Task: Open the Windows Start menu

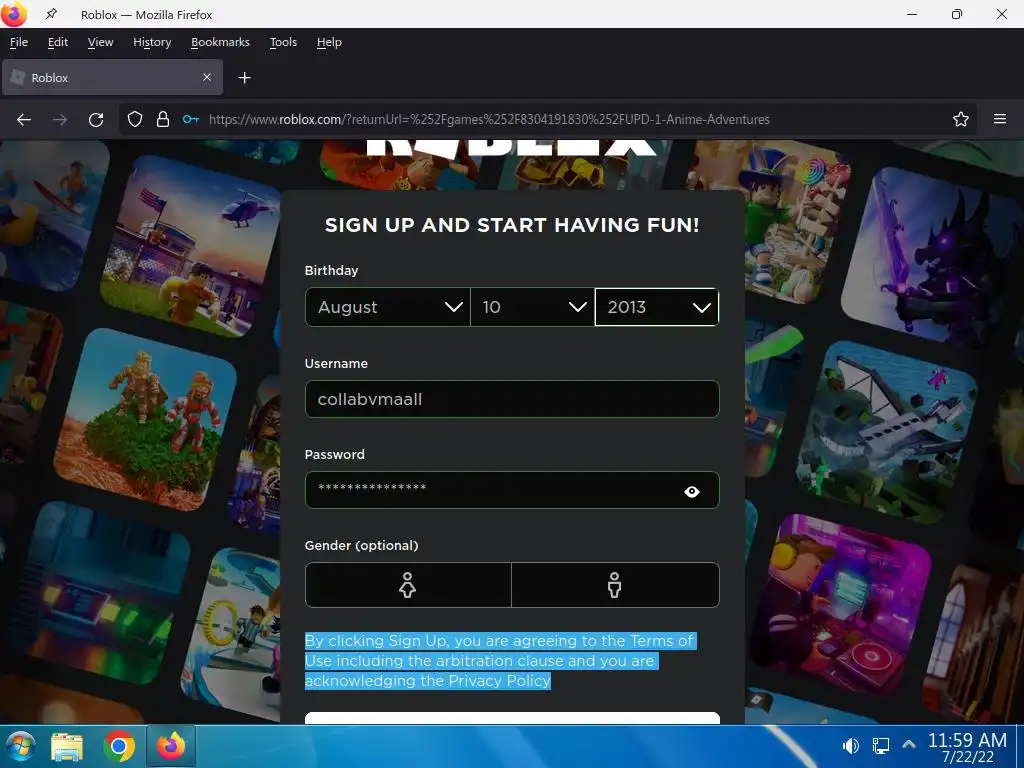Action: (x=20, y=746)
